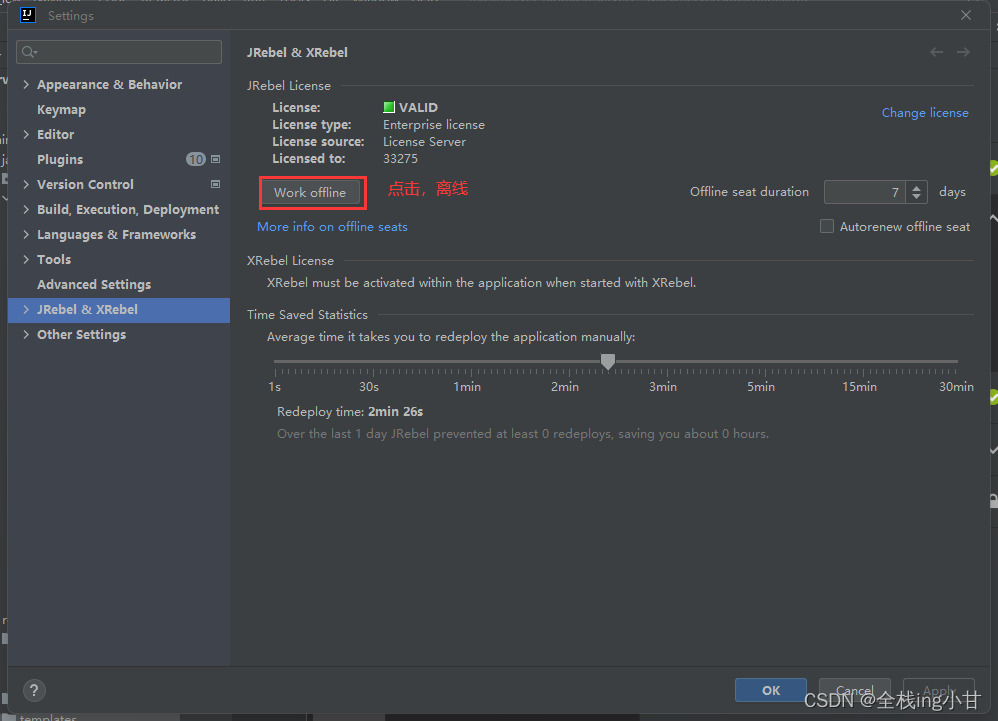Screen dimensions: 998x721
Task: Close the Settings dialog with the X
Action: [966, 15]
